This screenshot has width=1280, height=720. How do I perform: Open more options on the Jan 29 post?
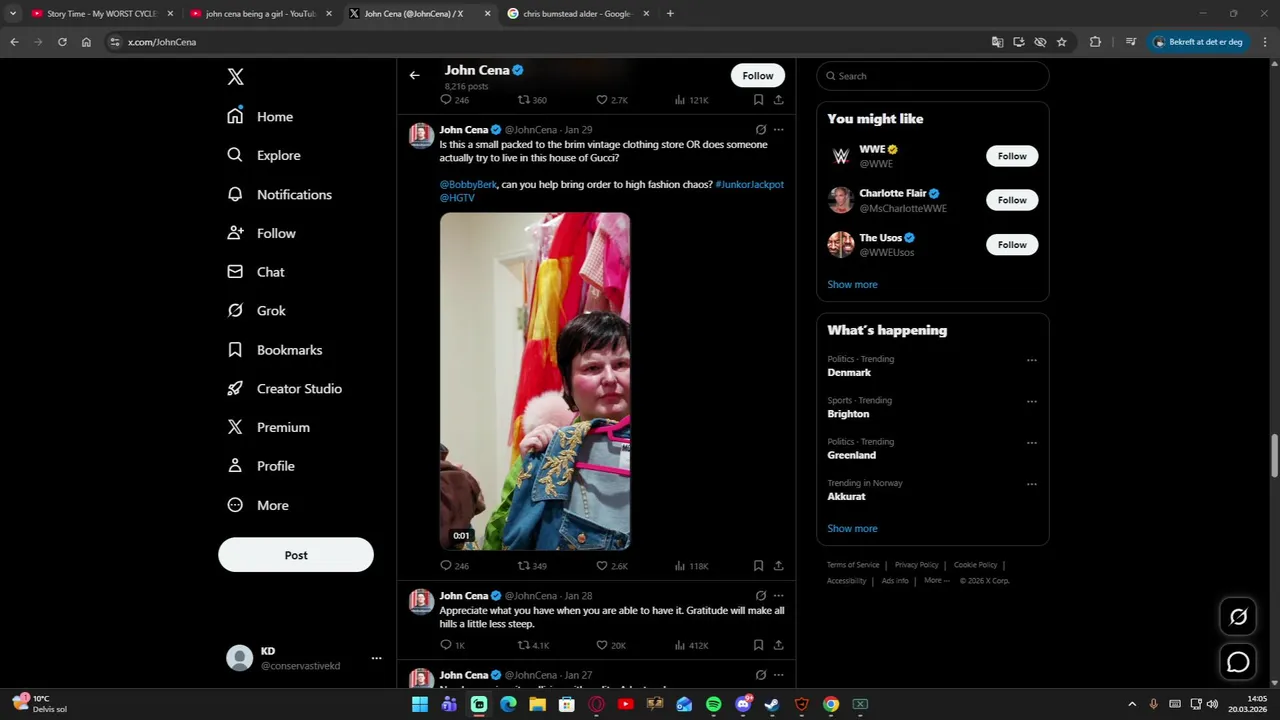point(778,130)
